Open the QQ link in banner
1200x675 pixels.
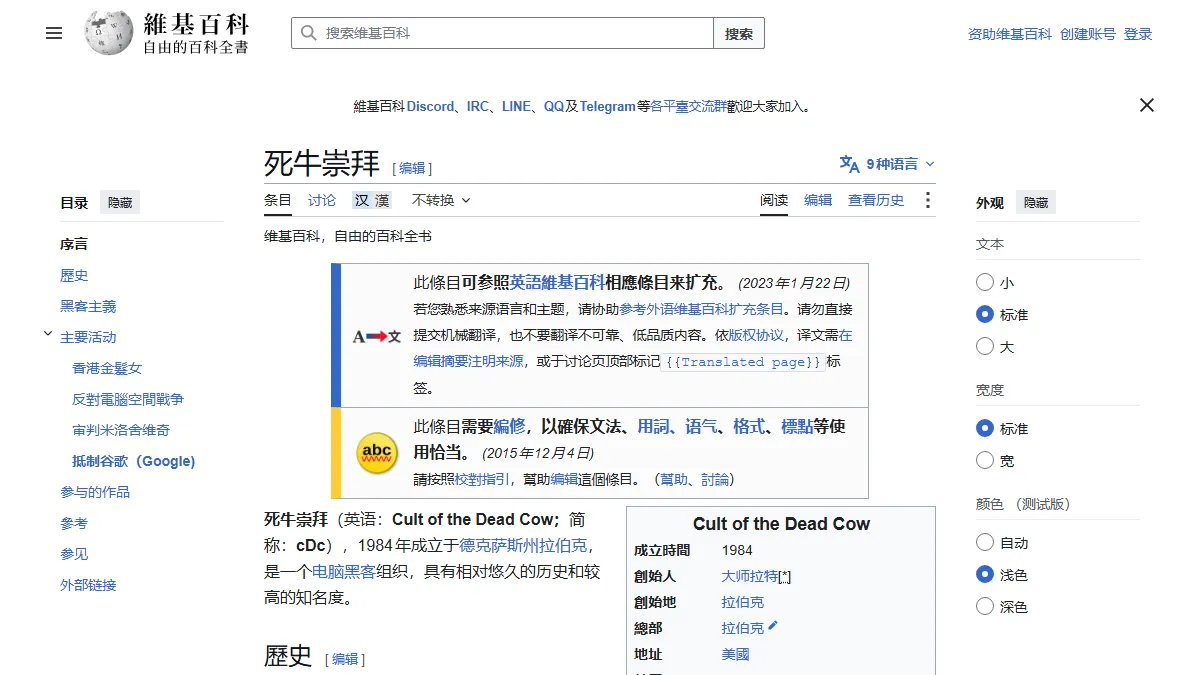554,106
